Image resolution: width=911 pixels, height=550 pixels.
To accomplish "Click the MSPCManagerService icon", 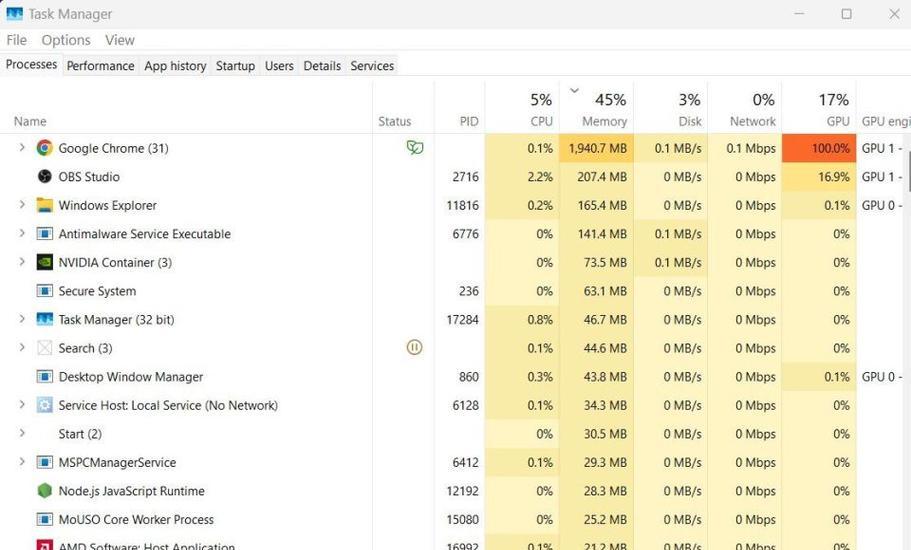I will click(45, 462).
